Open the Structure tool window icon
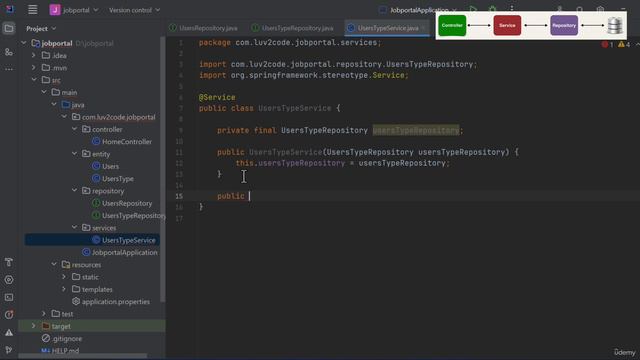The image size is (640, 360). (x=9, y=52)
